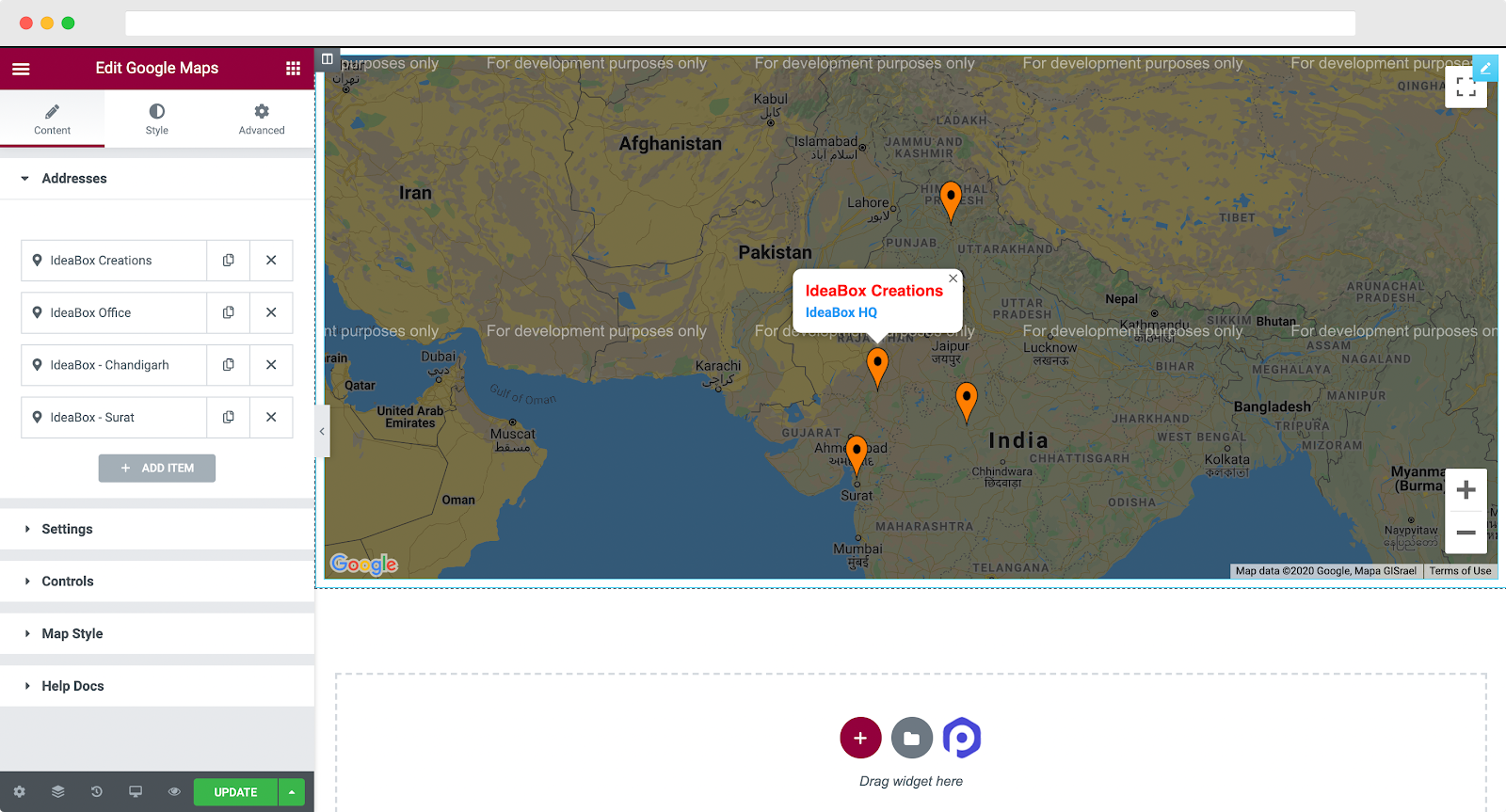Open the Elementor hamburger menu
Screen dimensions: 1506x812
[21, 69]
